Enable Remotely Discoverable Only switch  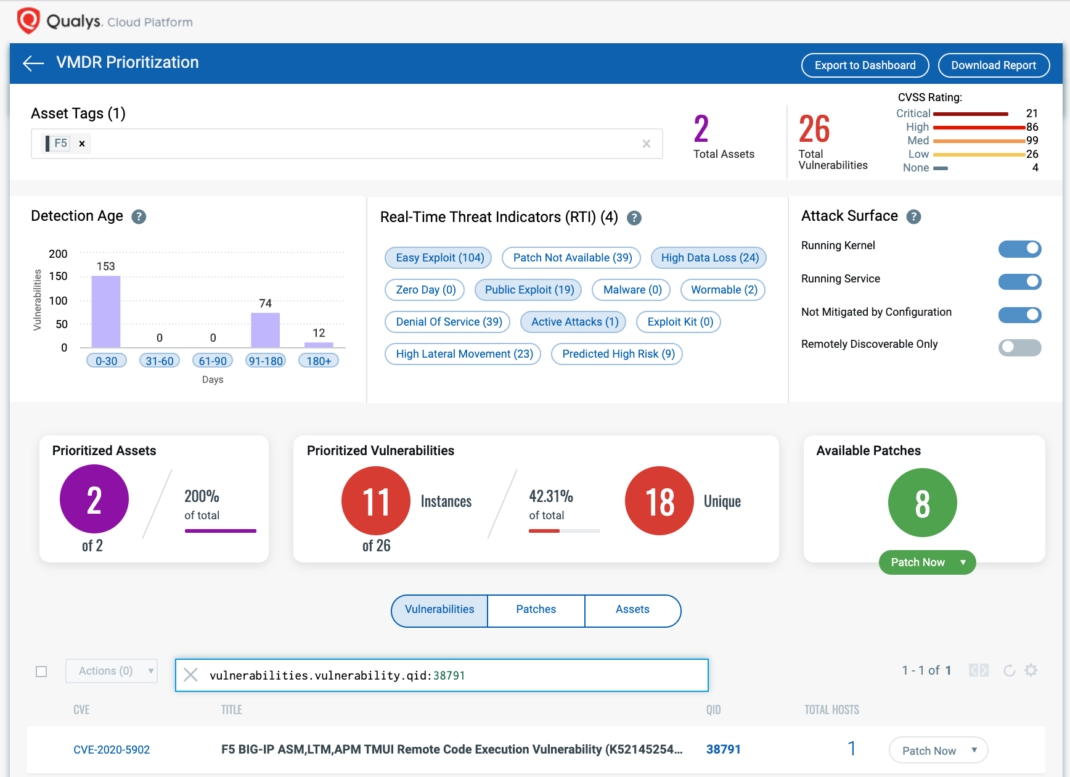click(1020, 347)
